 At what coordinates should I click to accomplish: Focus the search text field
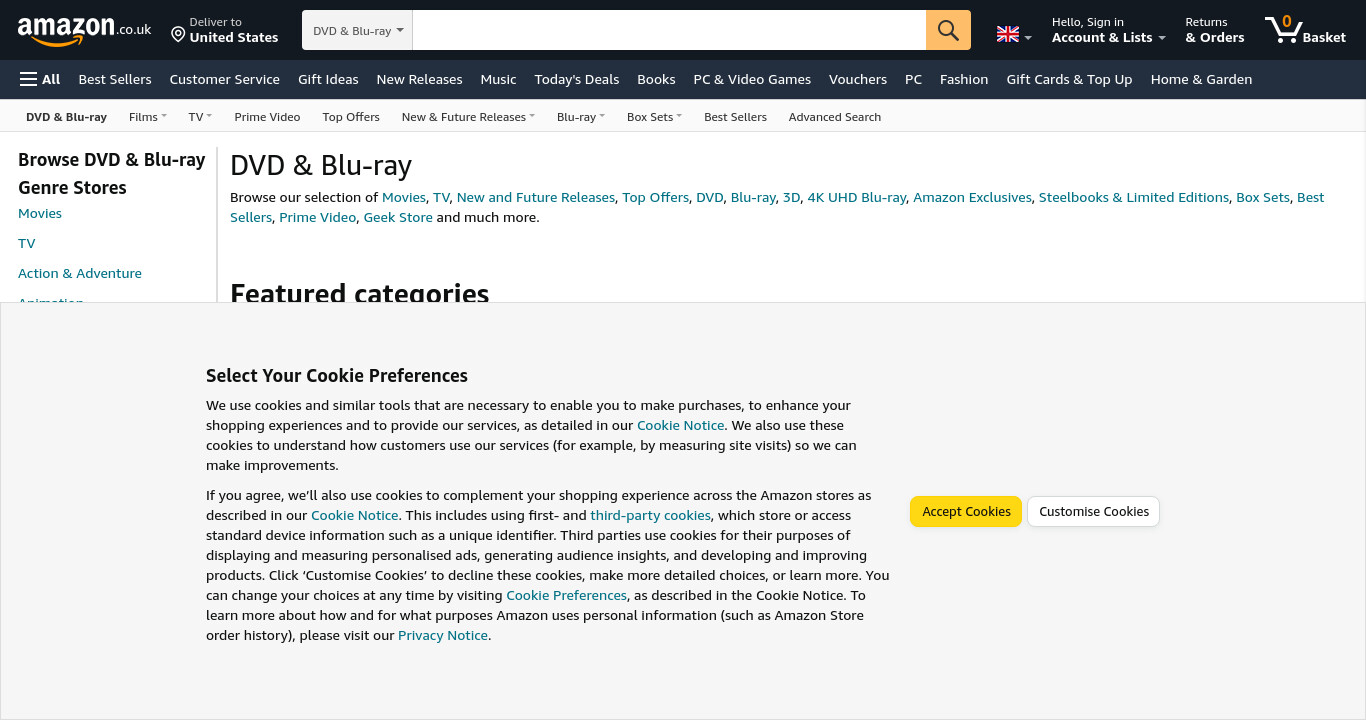(x=669, y=30)
